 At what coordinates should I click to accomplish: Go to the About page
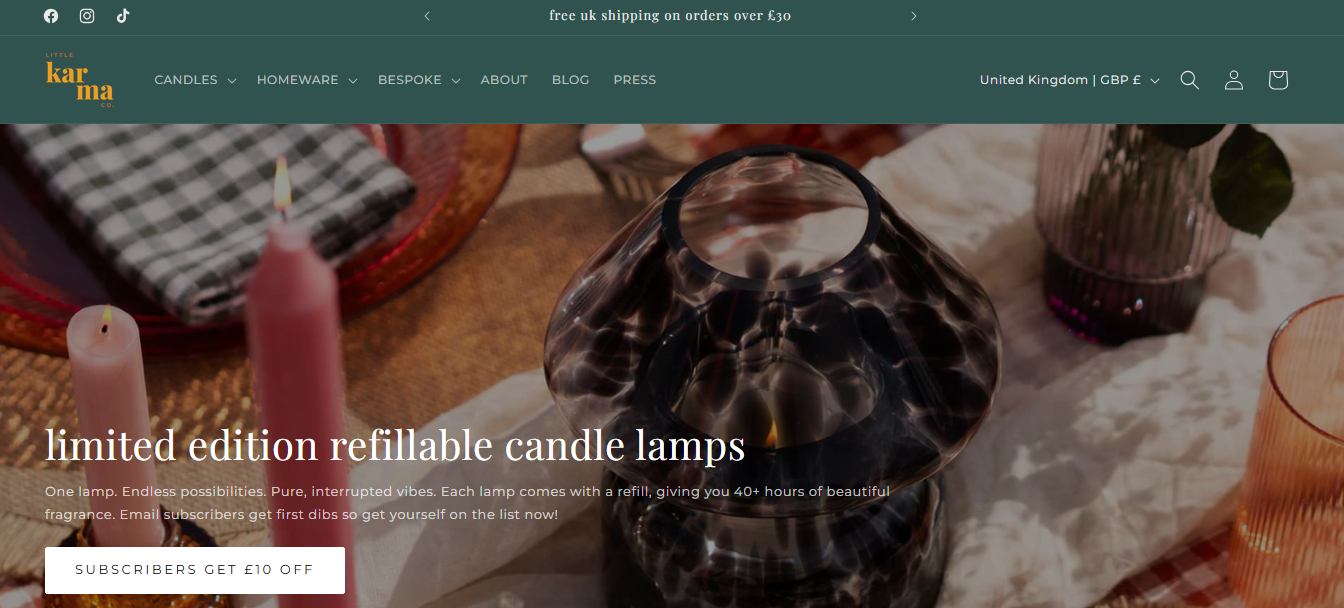(x=504, y=80)
